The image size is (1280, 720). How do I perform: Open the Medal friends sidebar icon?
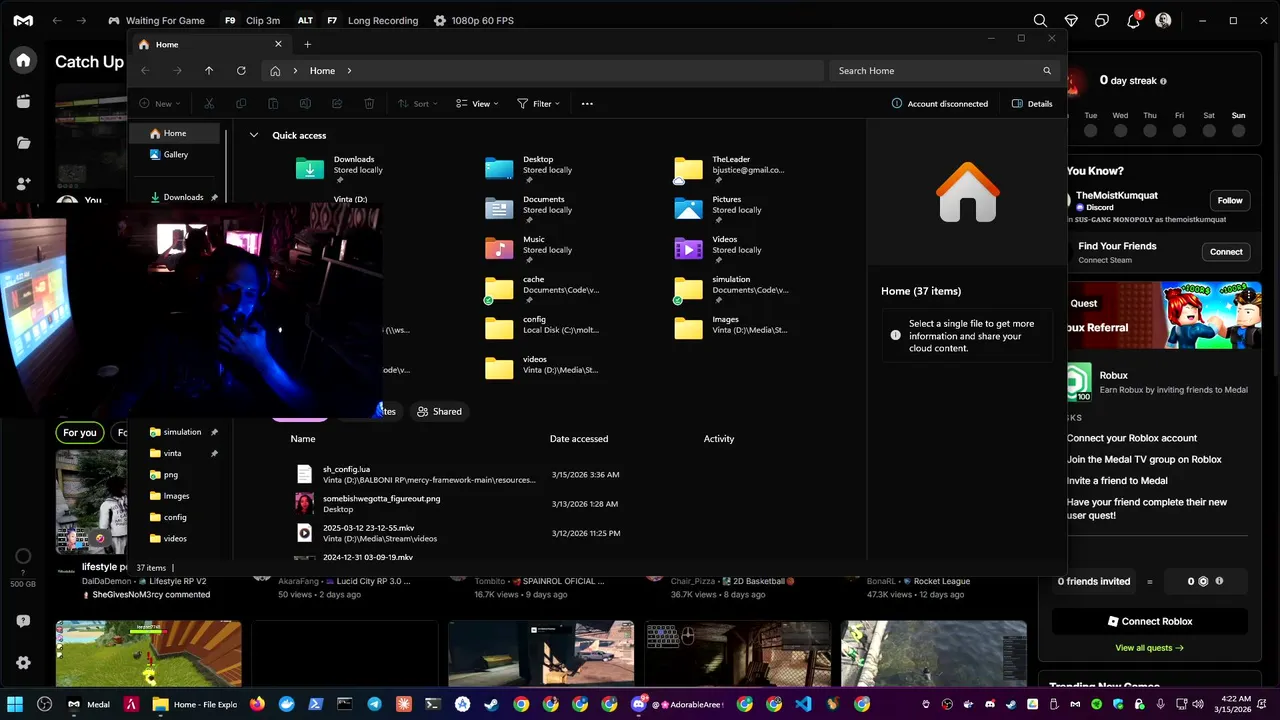point(23,184)
